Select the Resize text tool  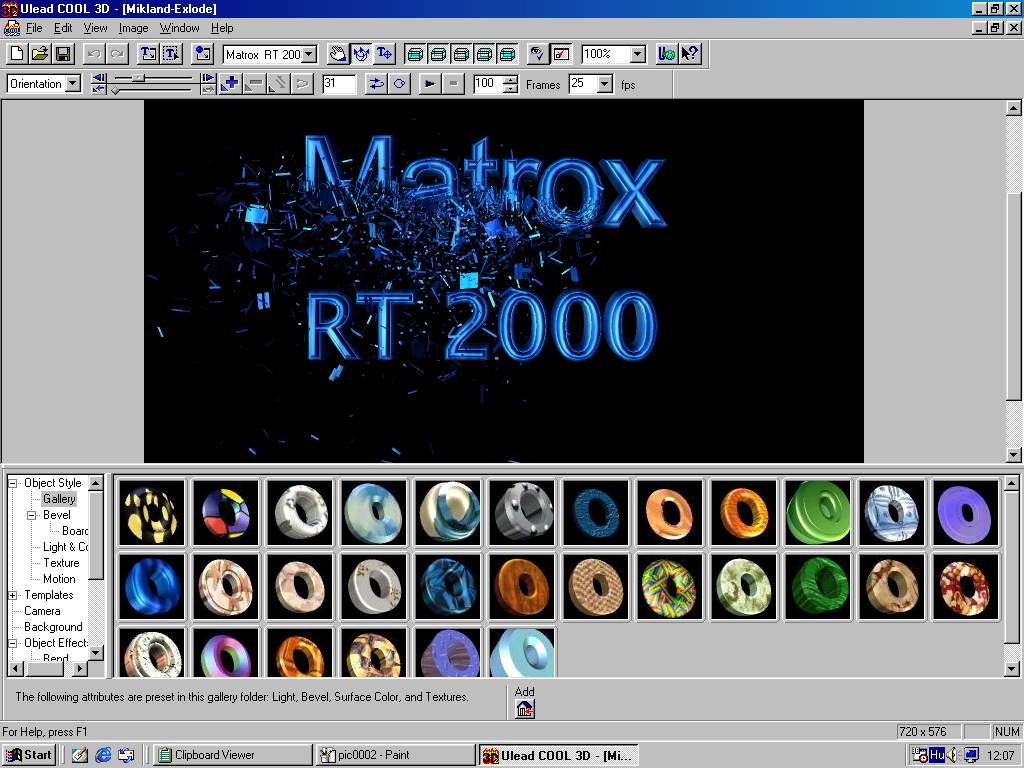click(x=384, y=54)
